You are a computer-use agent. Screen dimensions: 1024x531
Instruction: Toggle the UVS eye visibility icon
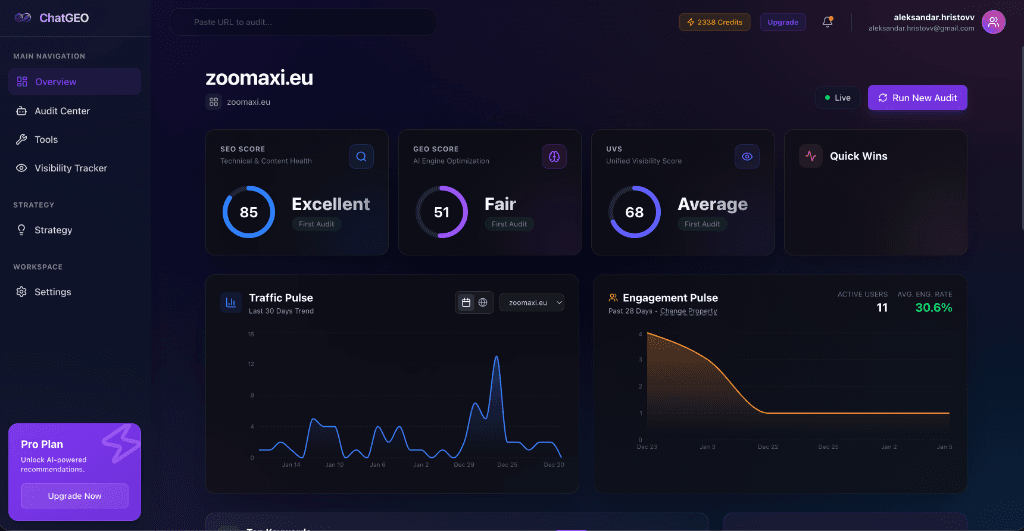pyautogui.click(x=747, y=156)
